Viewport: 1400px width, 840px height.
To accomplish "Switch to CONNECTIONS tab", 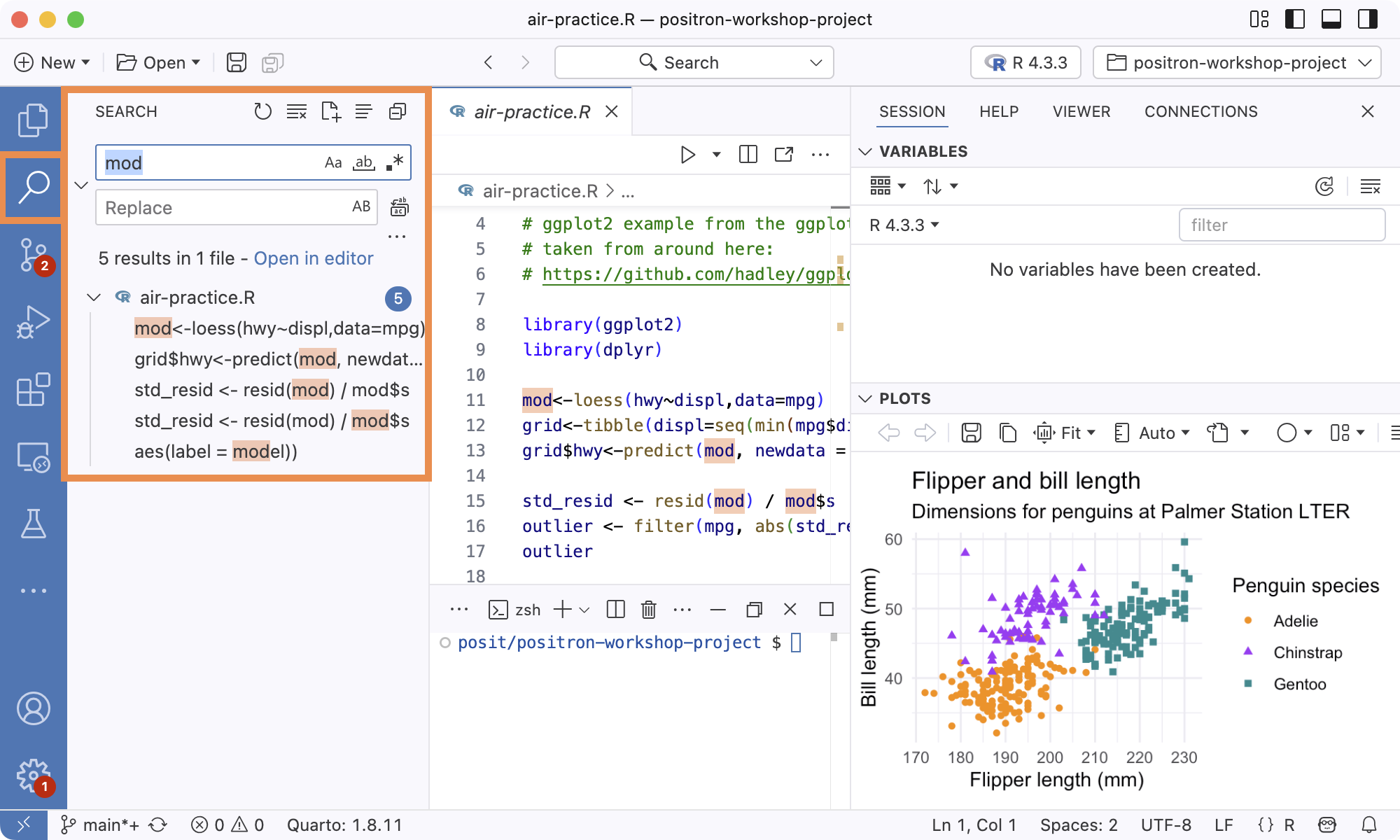I will 1201,111.
